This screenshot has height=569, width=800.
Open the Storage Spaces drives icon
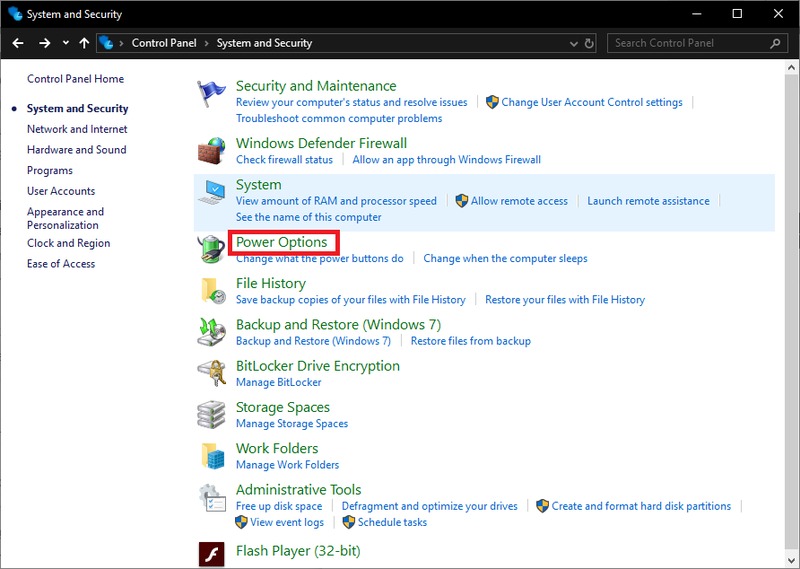pos(212,414)
